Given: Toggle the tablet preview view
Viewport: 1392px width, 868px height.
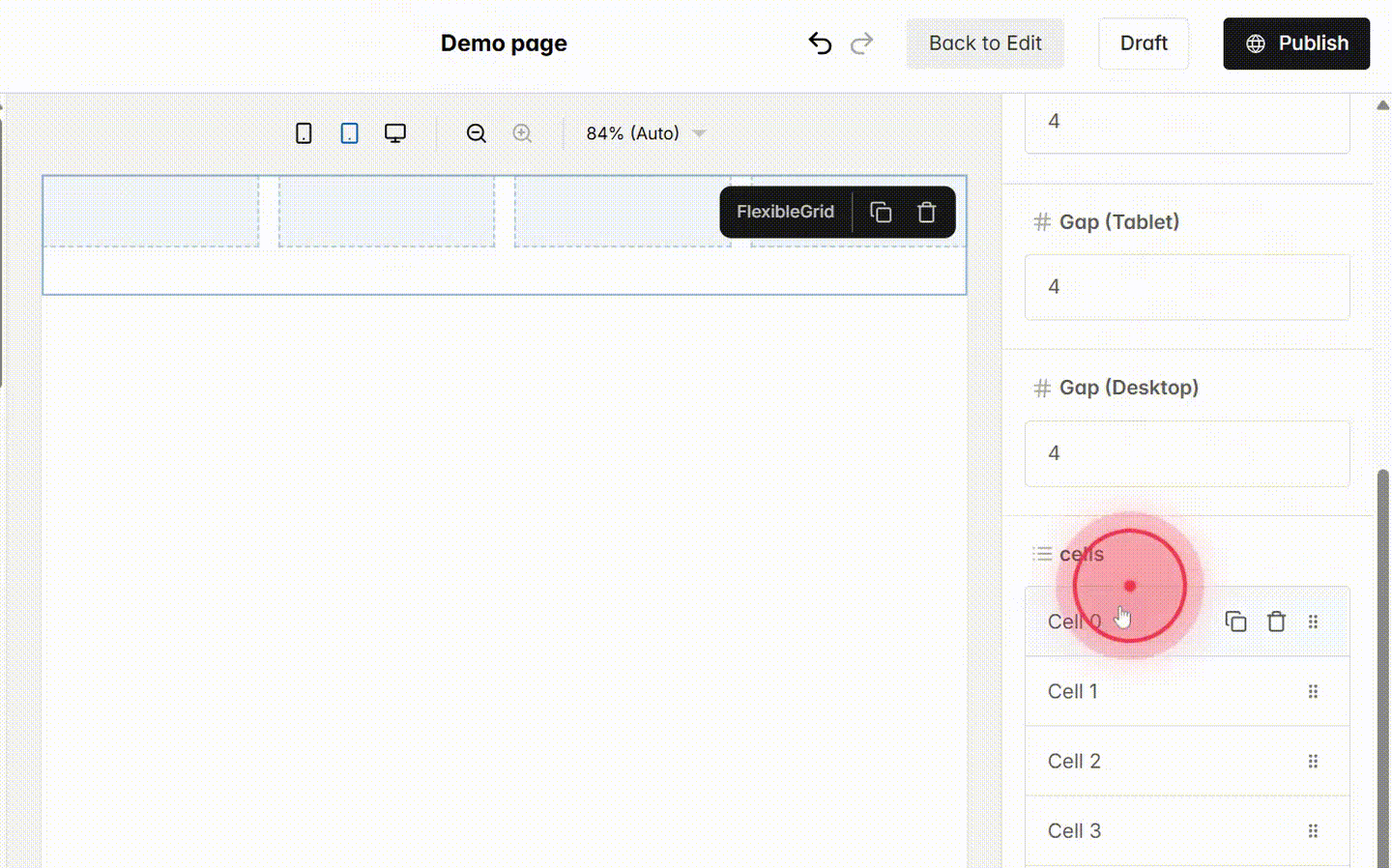Looking at the screenshot, I should [x=349, y=132].
